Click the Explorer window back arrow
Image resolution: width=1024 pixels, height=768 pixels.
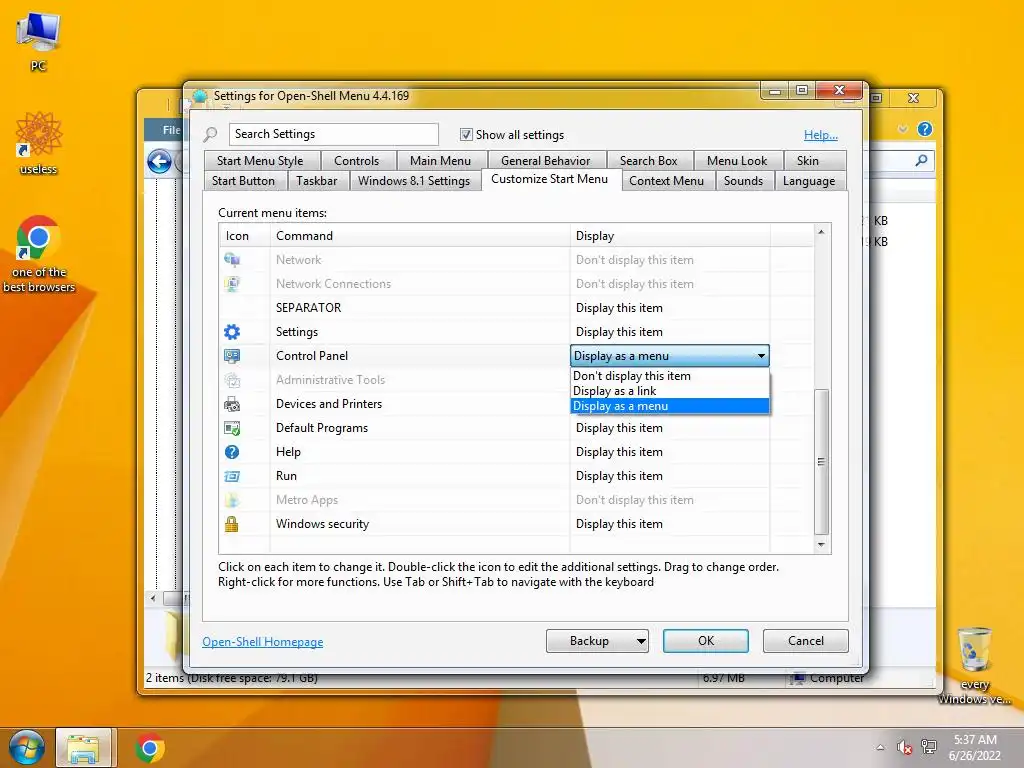click(159, 161)
